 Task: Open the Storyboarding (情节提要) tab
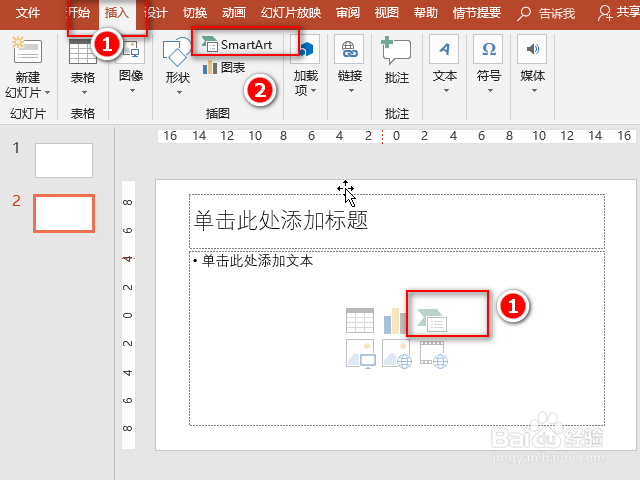pyautogui.click(x=477, y=13)
